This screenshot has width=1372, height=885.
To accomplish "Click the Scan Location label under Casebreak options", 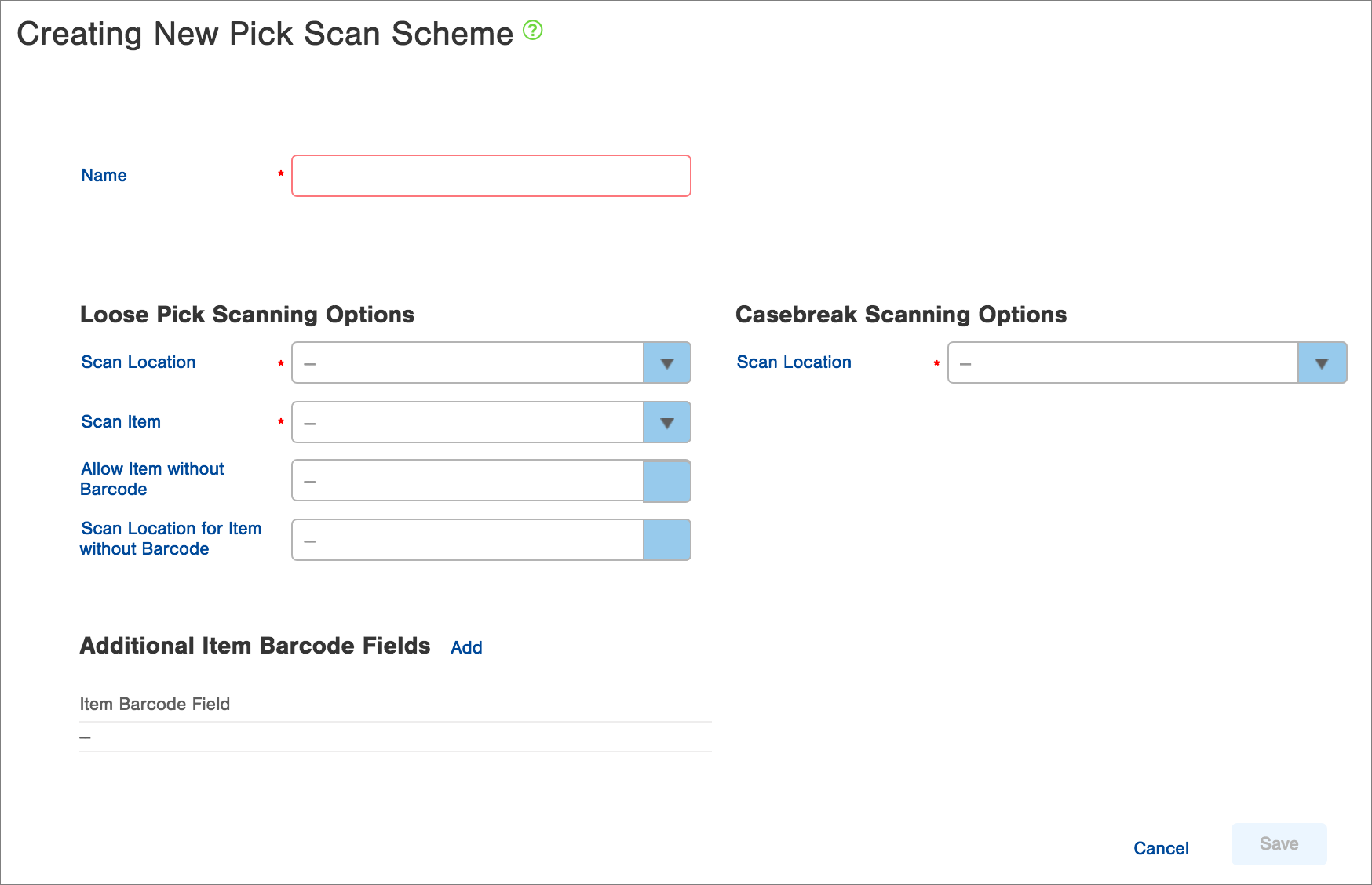I will [x=793, y=362].
